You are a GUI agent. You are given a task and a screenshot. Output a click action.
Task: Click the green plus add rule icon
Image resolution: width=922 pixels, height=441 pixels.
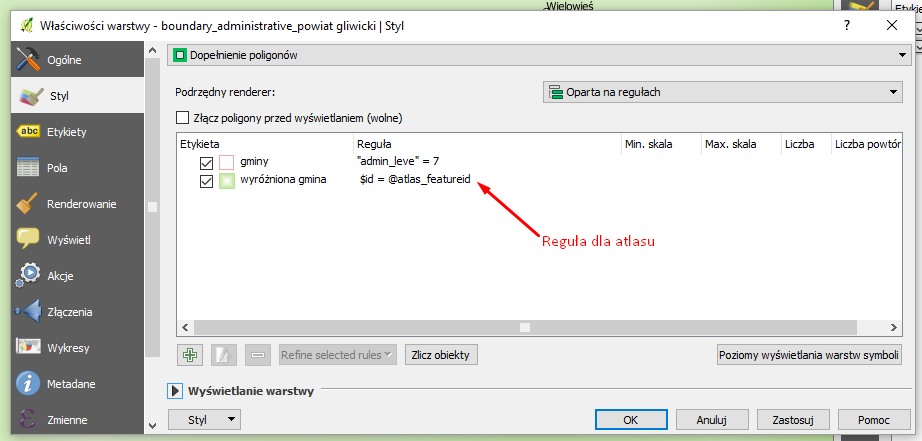coord(191,354)
